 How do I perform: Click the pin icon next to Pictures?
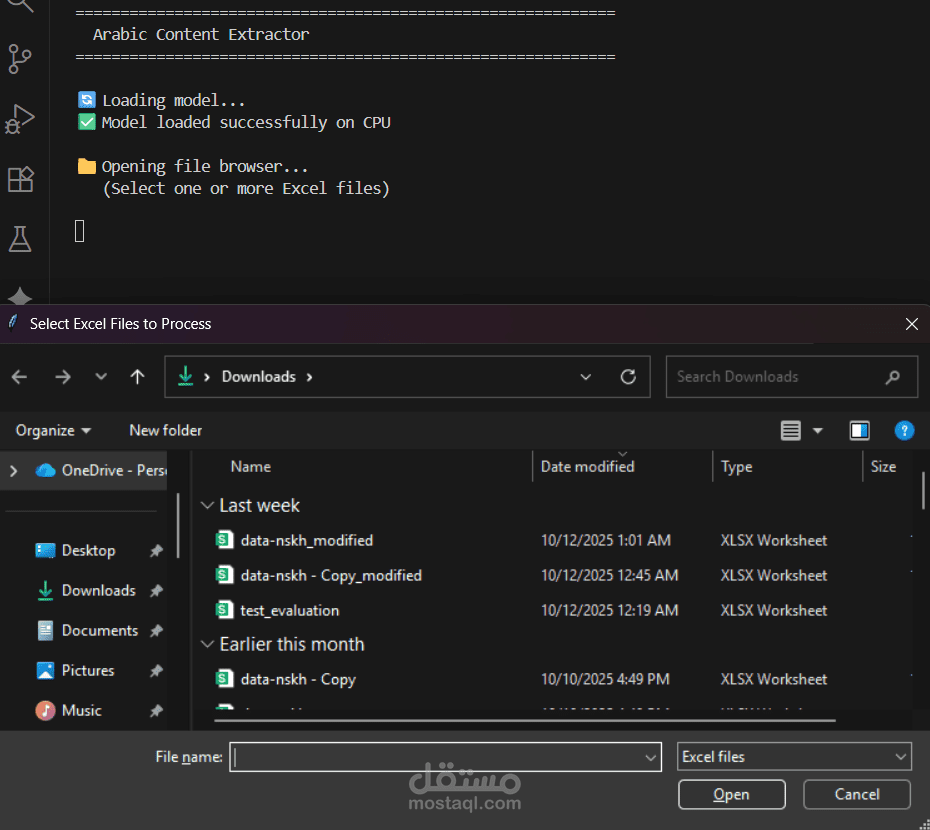tap(156, 670)
